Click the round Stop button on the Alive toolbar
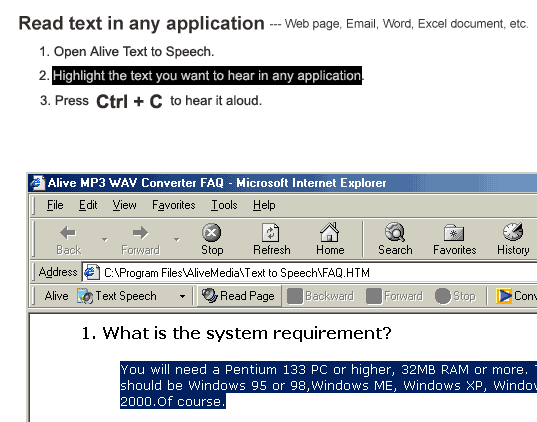Viewport: 537px width, 422px height. point(455,296)
